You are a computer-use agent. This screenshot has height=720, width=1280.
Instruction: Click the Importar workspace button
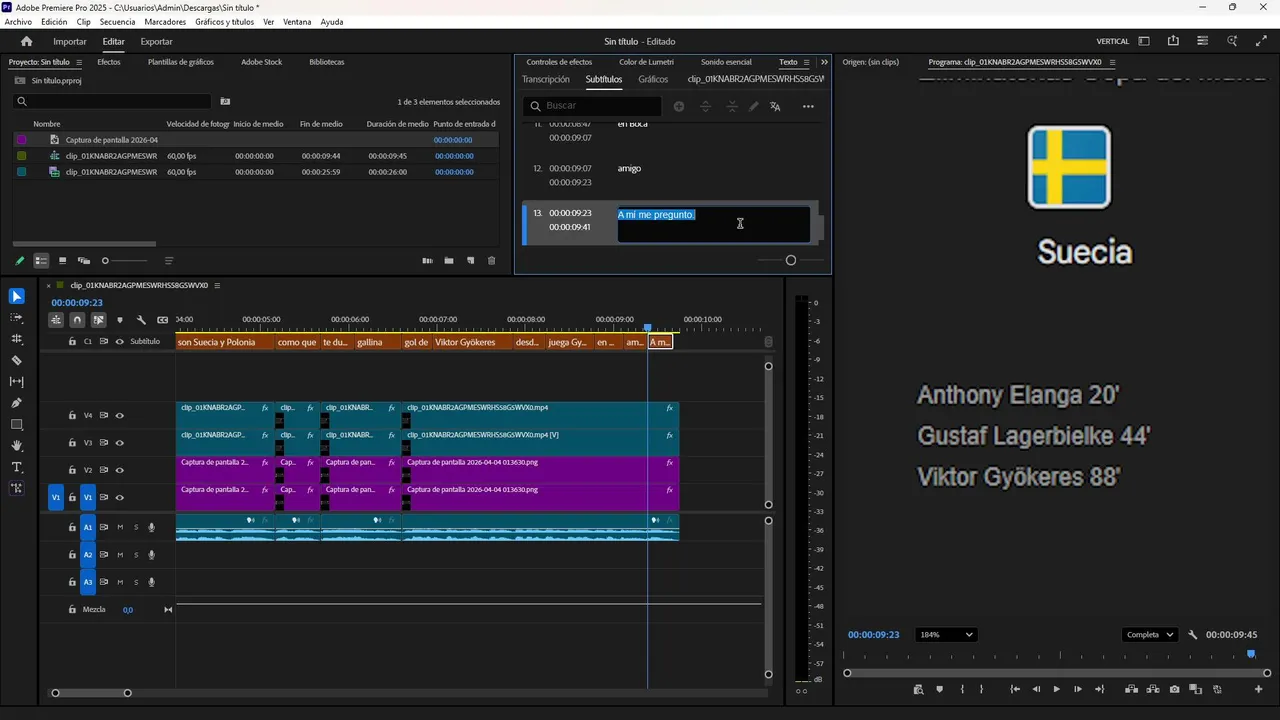pos(70,42)
